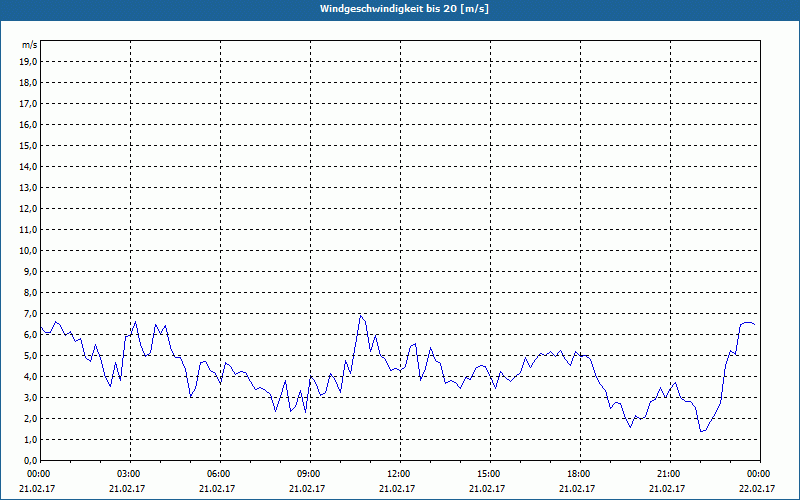This screenshot has height=500, width=800.
Task: Select the 11,0 y-axis label
Action: (28, 230)
